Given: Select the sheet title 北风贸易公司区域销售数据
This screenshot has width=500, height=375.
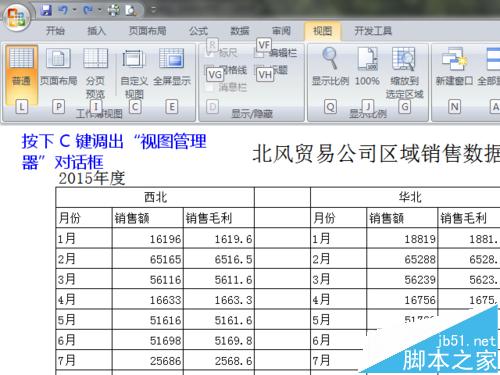Looking at the screenshot, I should (376, 154).
